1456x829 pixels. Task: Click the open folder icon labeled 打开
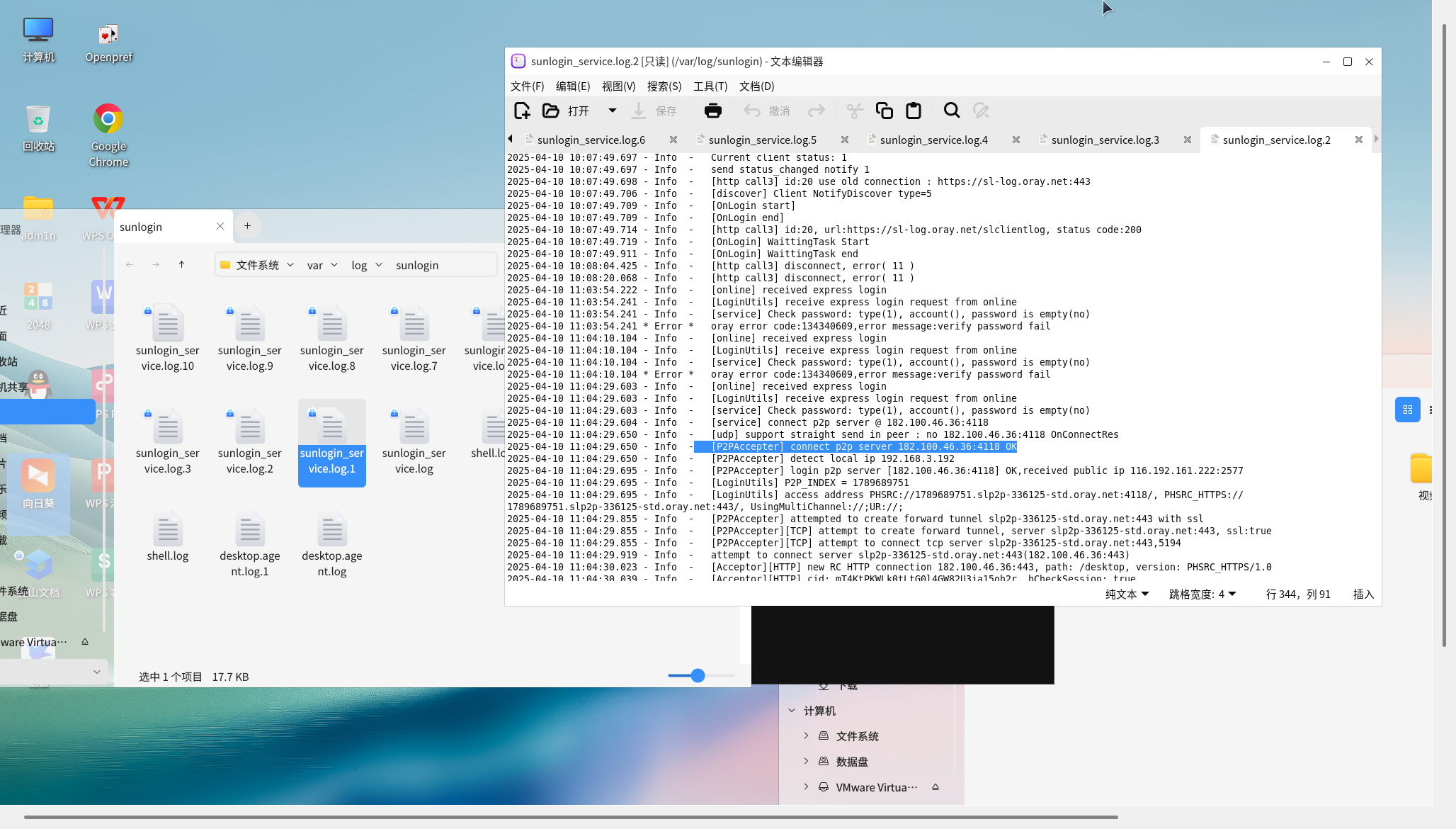click(x=551, y=111)
